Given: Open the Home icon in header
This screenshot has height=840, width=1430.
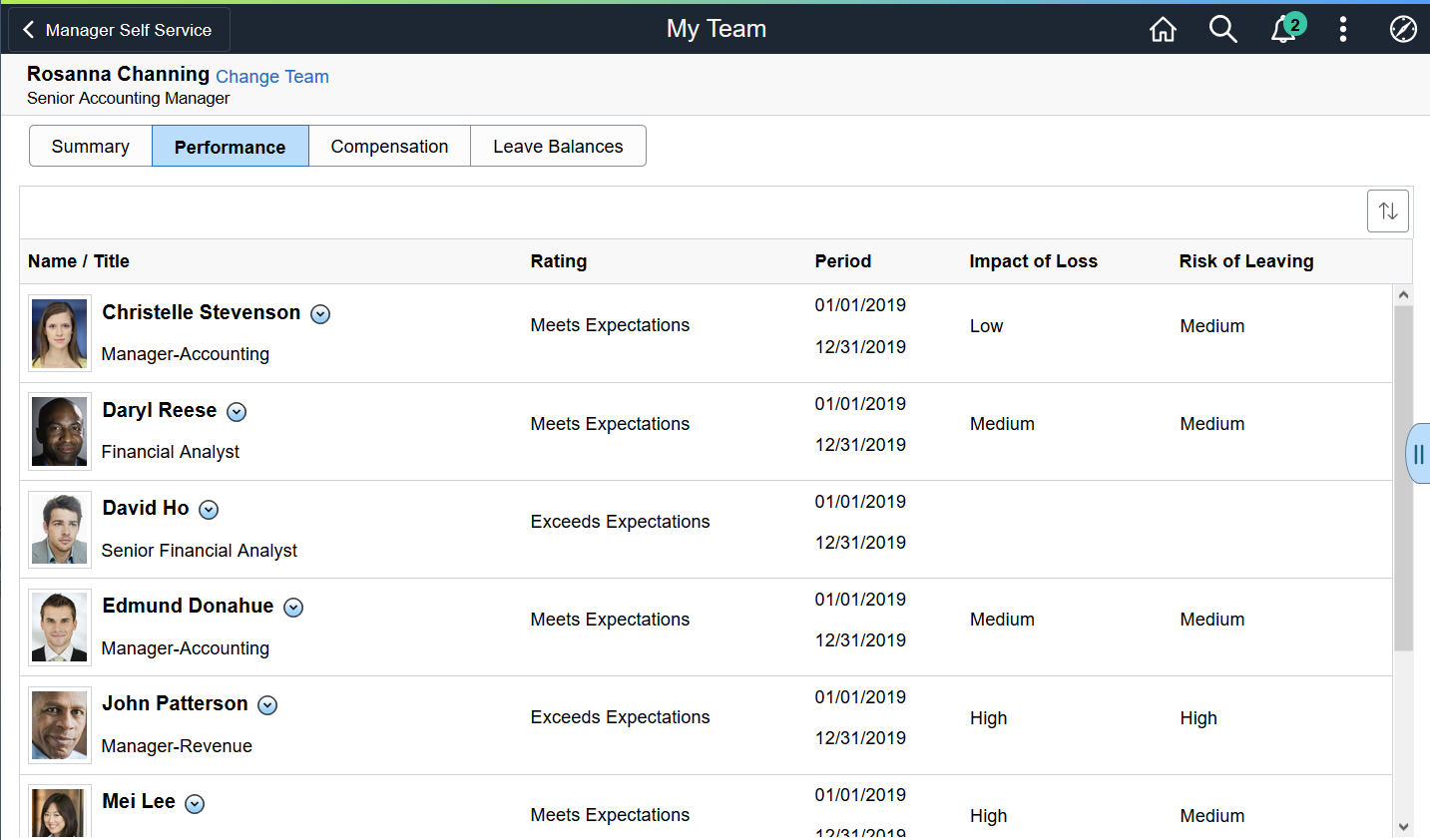Looking at the screenshot, I should pos(1163,29).
